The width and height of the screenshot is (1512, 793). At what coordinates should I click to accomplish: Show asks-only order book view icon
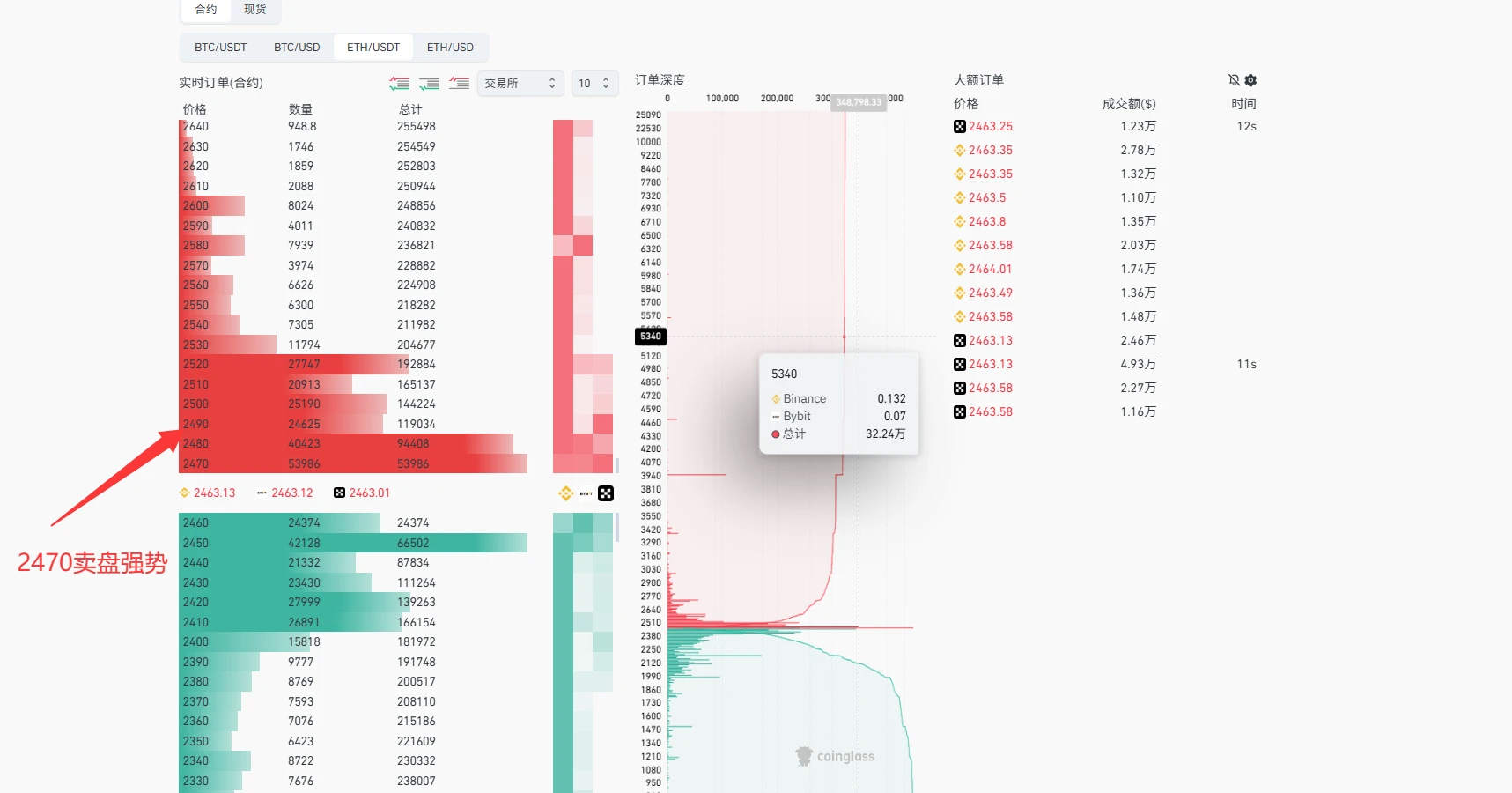[x=459, y=84]
